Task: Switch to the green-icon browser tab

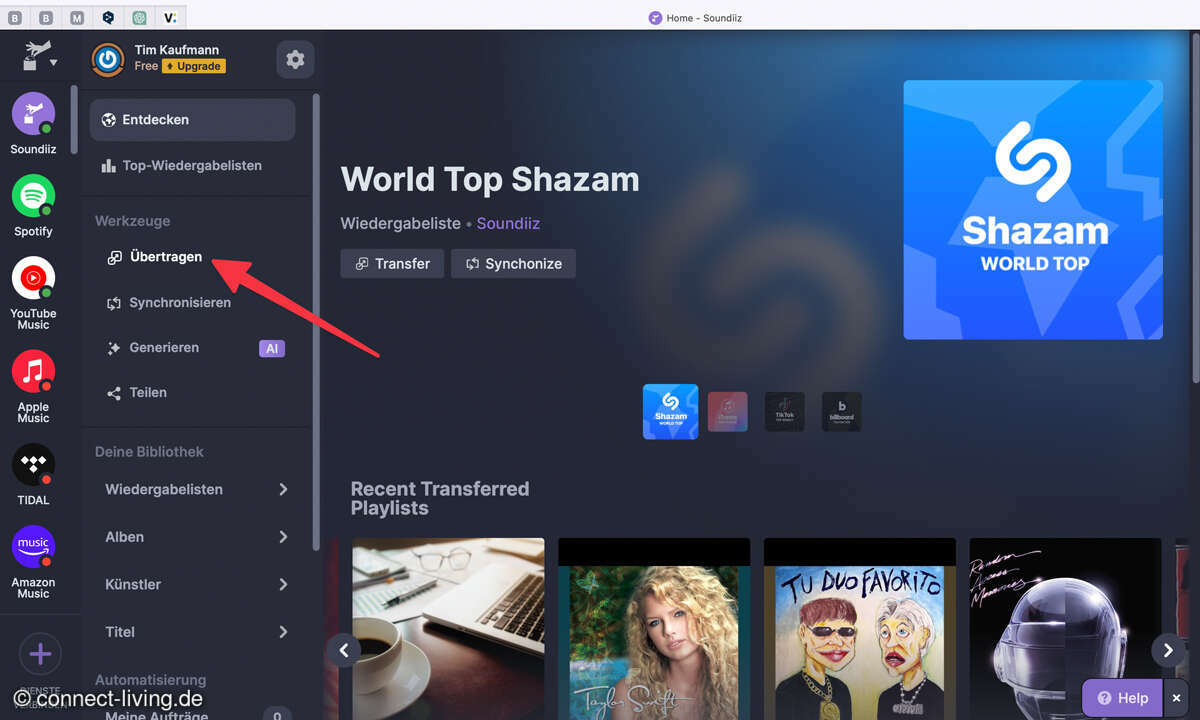Action: click(139, 17)
